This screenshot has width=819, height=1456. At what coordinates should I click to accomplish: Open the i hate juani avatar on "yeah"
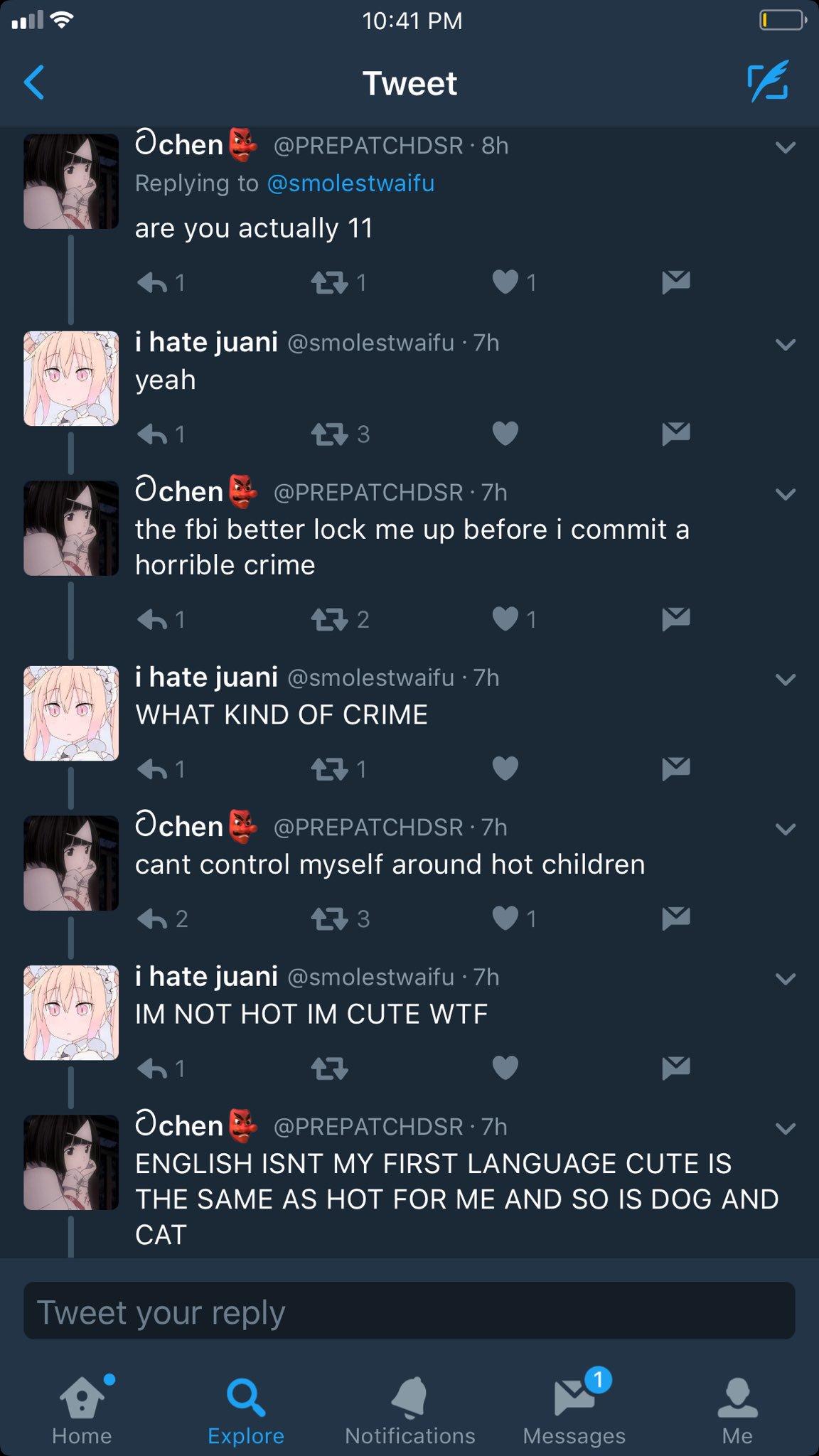pyautogui.click(x=71, y=378)
